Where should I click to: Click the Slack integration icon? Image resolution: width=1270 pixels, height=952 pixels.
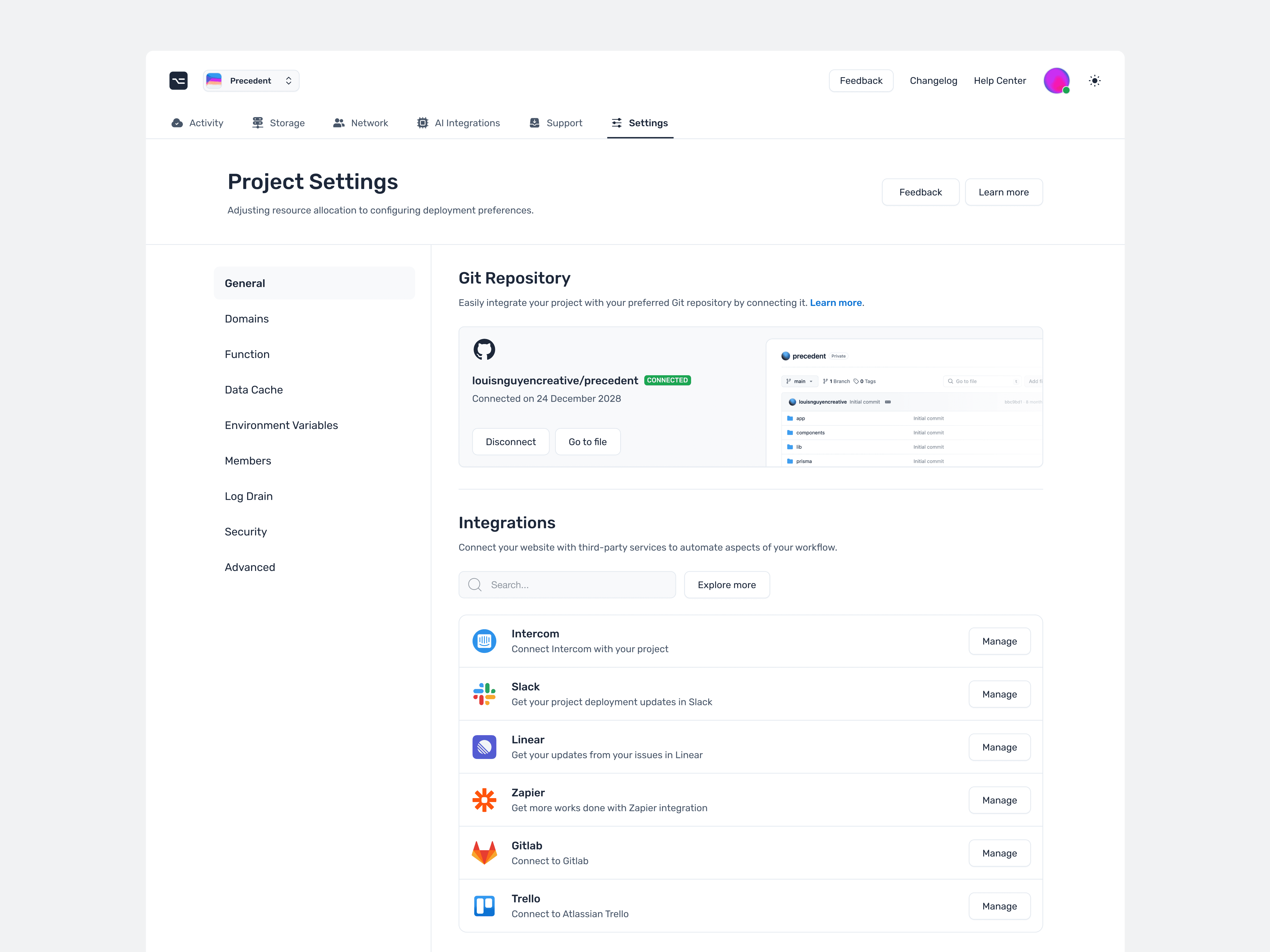(484, 694)
